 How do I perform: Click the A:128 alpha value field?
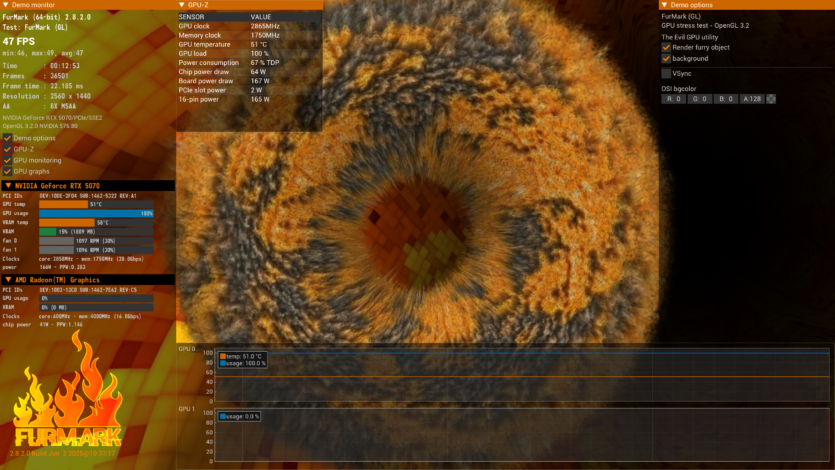point(752,99)
